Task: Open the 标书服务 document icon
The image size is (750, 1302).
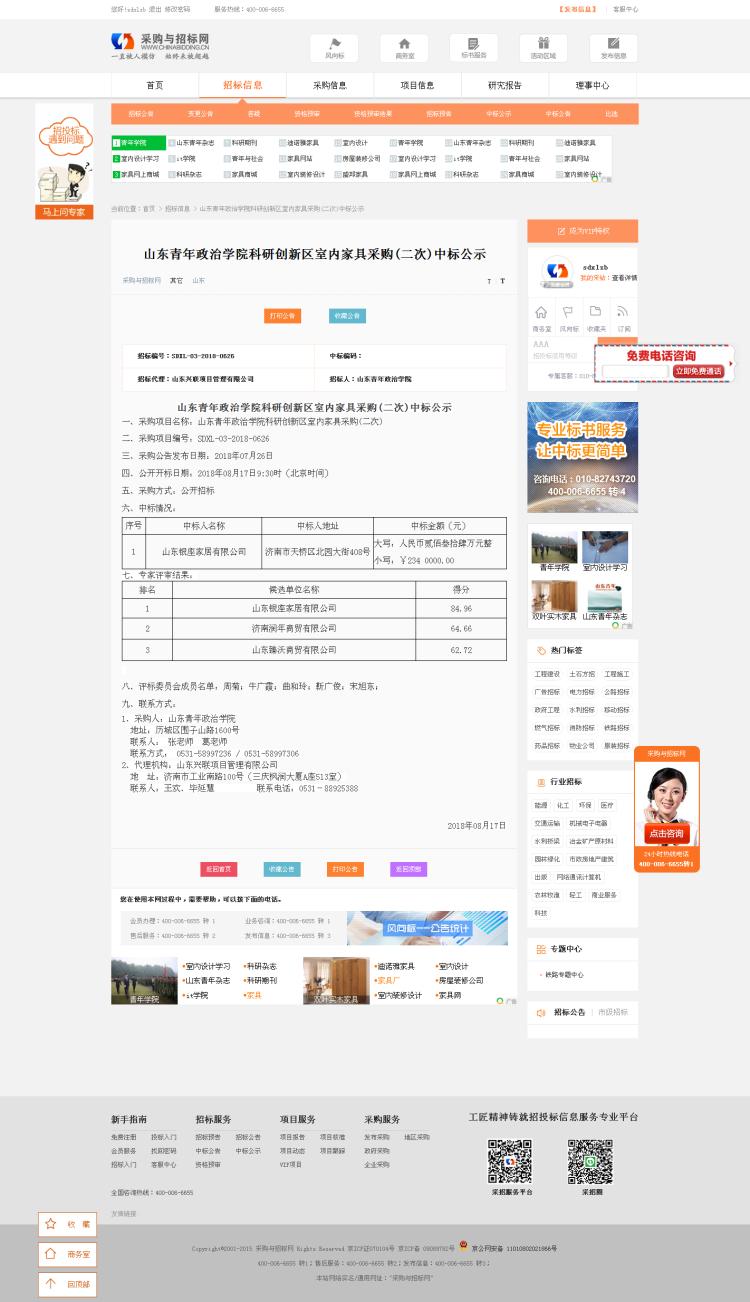Action: pos(473,47)
